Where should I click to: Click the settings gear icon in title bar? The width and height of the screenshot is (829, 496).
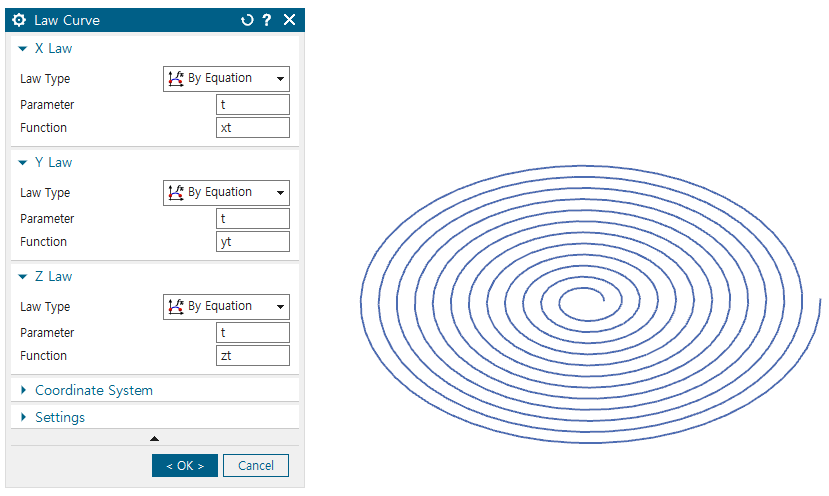point(19,20)
